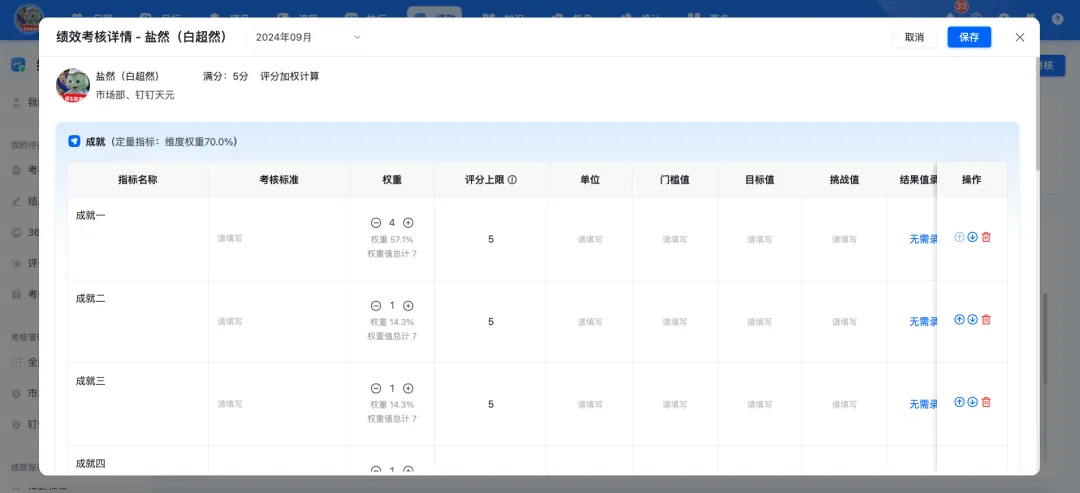Click the 评分上限 value 5 for 成就二
1080x493 pixels.
click(491, 322)
